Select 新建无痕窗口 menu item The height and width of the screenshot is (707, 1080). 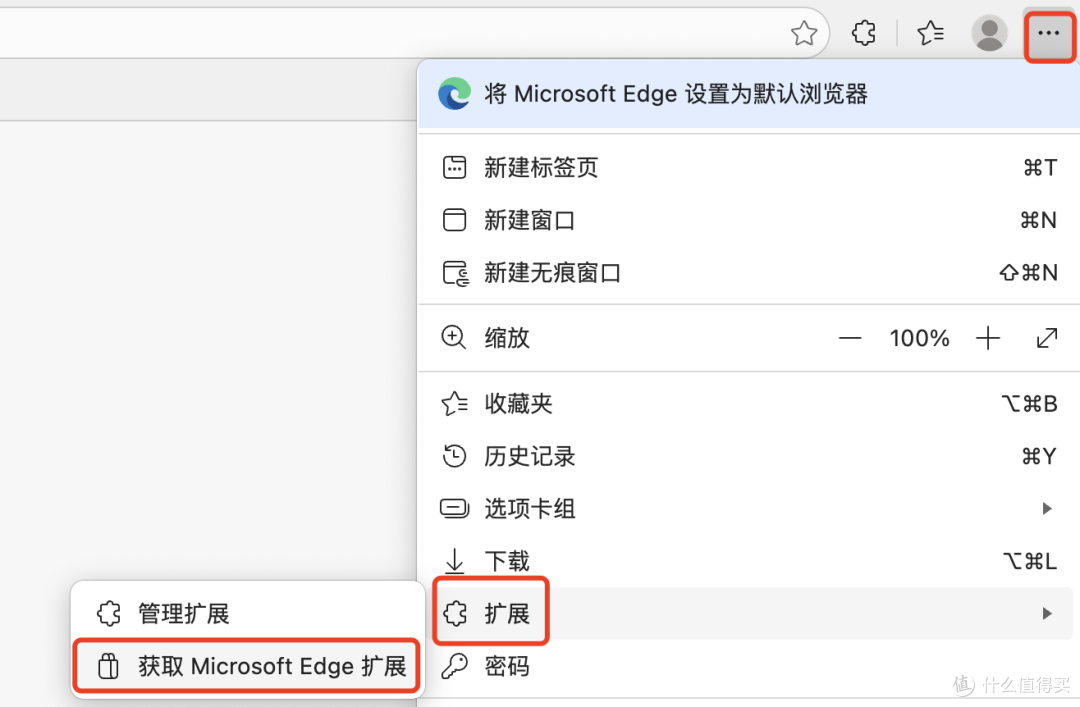click(749, 273)
